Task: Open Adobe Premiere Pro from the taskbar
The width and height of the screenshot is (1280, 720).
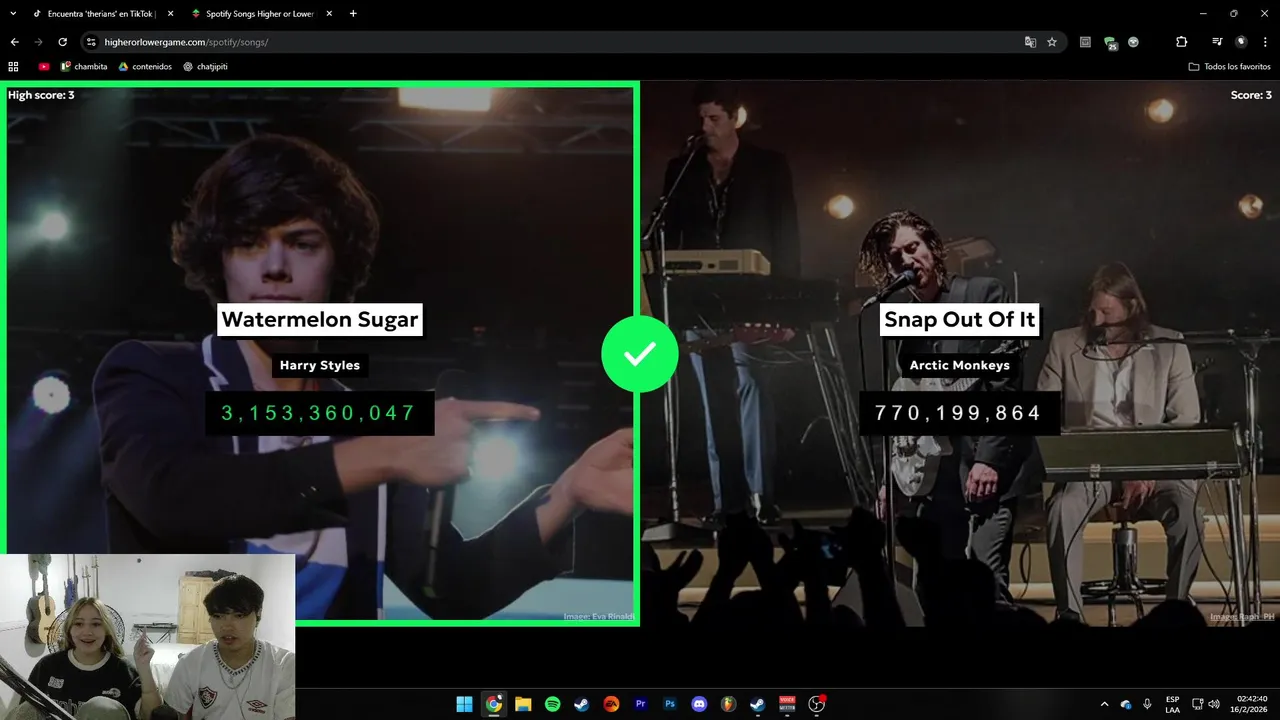Action: [x=640, y=704]
